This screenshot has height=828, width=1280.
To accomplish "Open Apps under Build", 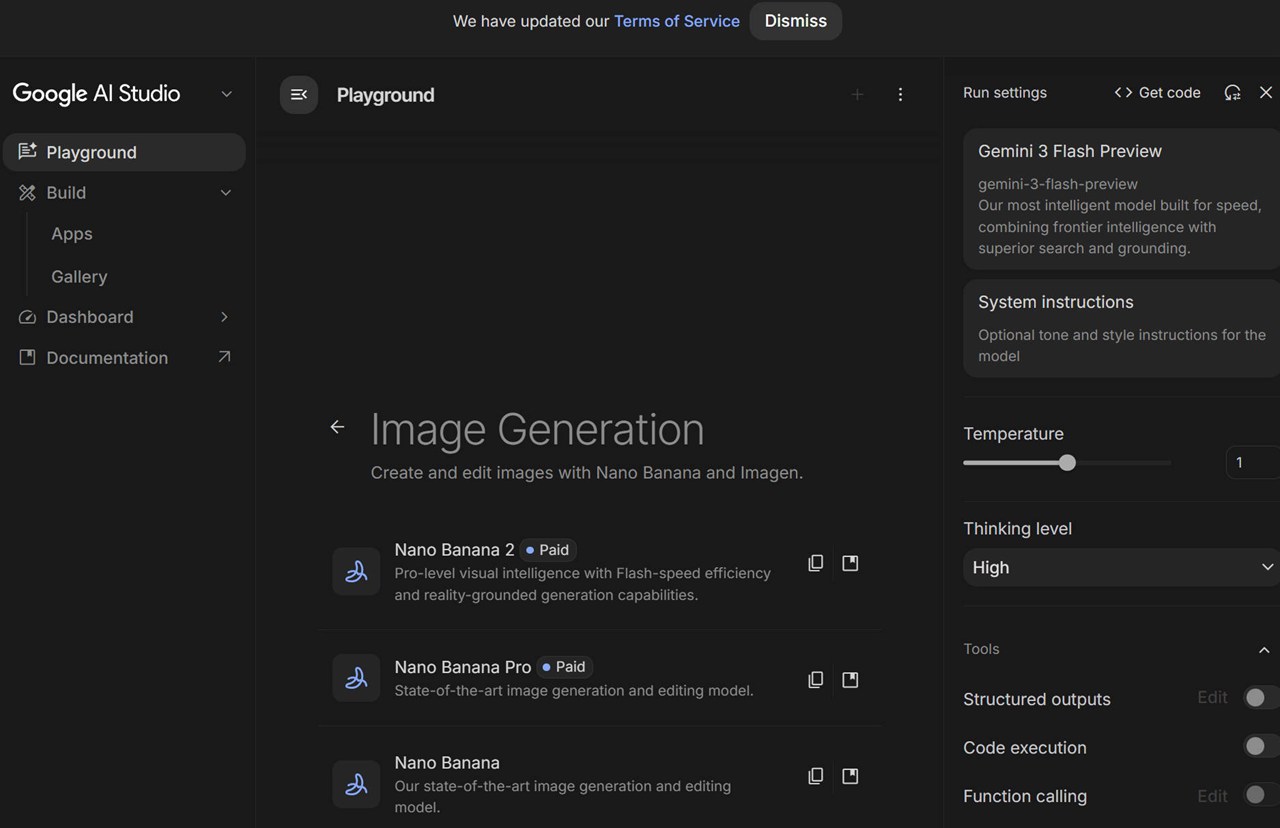I will (x=72, y=234).
